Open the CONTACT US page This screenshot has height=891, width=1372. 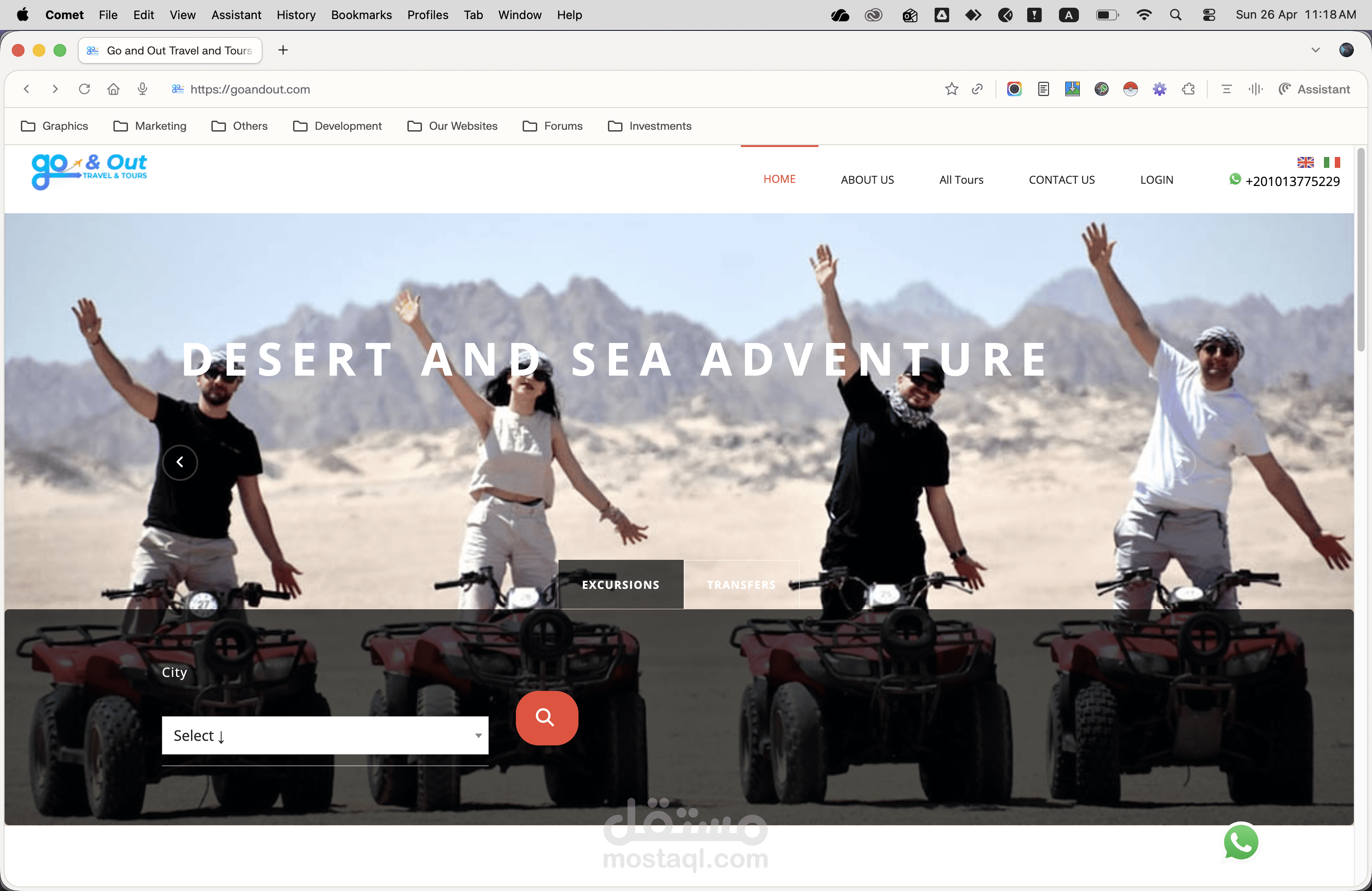click(1061, 180)
